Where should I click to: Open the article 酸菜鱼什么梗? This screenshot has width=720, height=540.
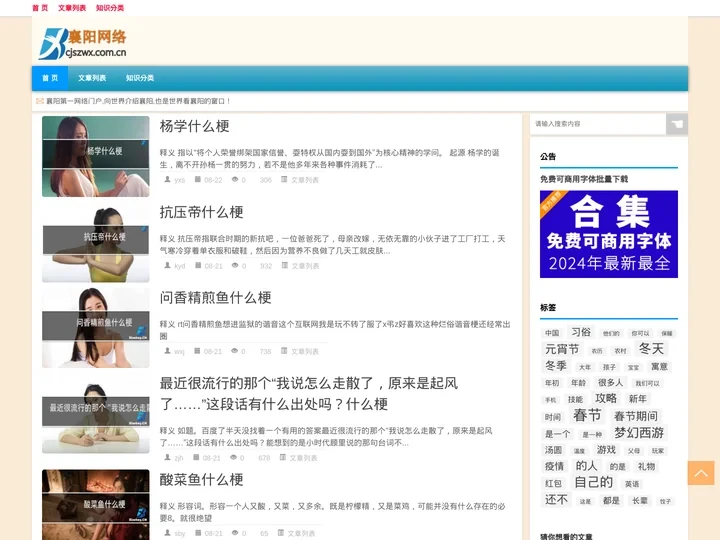201,480
